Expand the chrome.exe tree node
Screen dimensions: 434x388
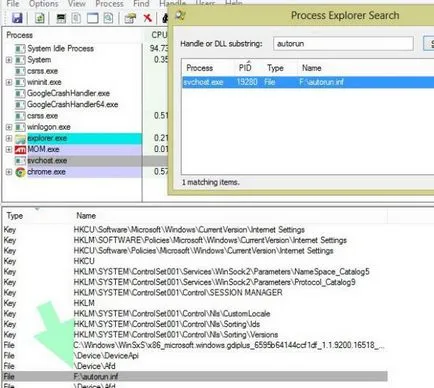[x=9, y=172]
